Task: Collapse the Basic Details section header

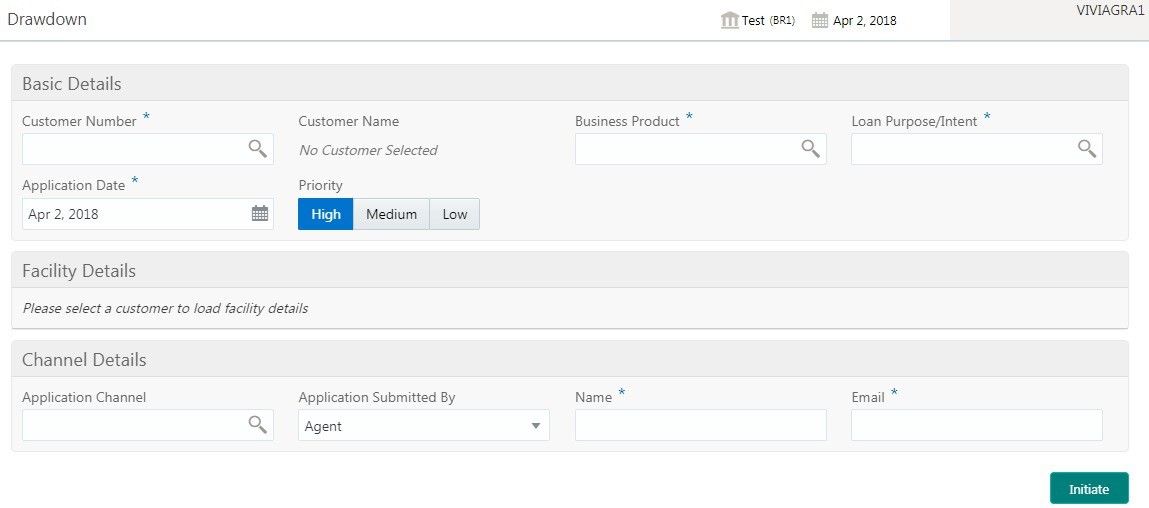Action: click(72, 84)
